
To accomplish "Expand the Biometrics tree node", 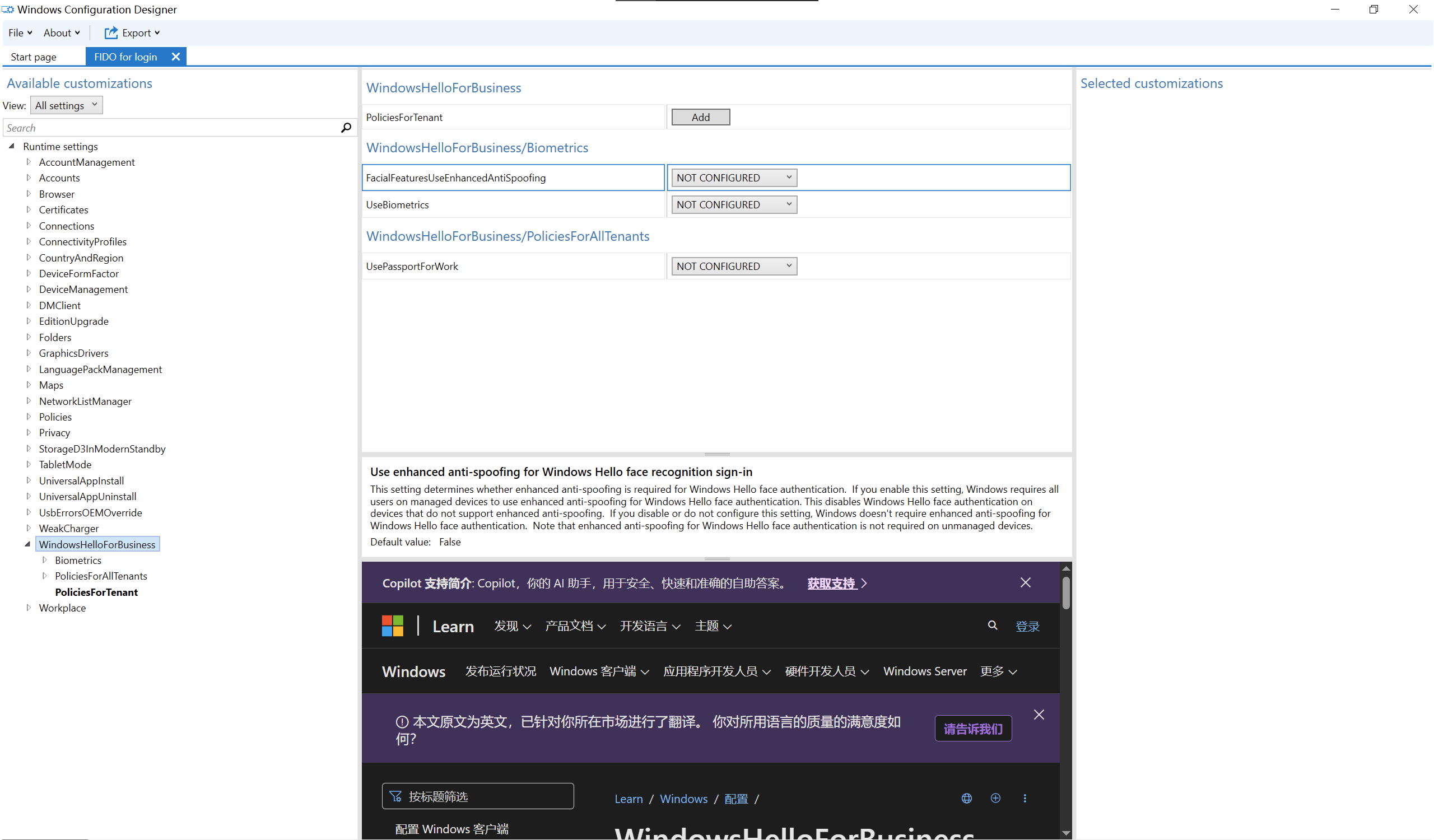I will click(44, 560).
